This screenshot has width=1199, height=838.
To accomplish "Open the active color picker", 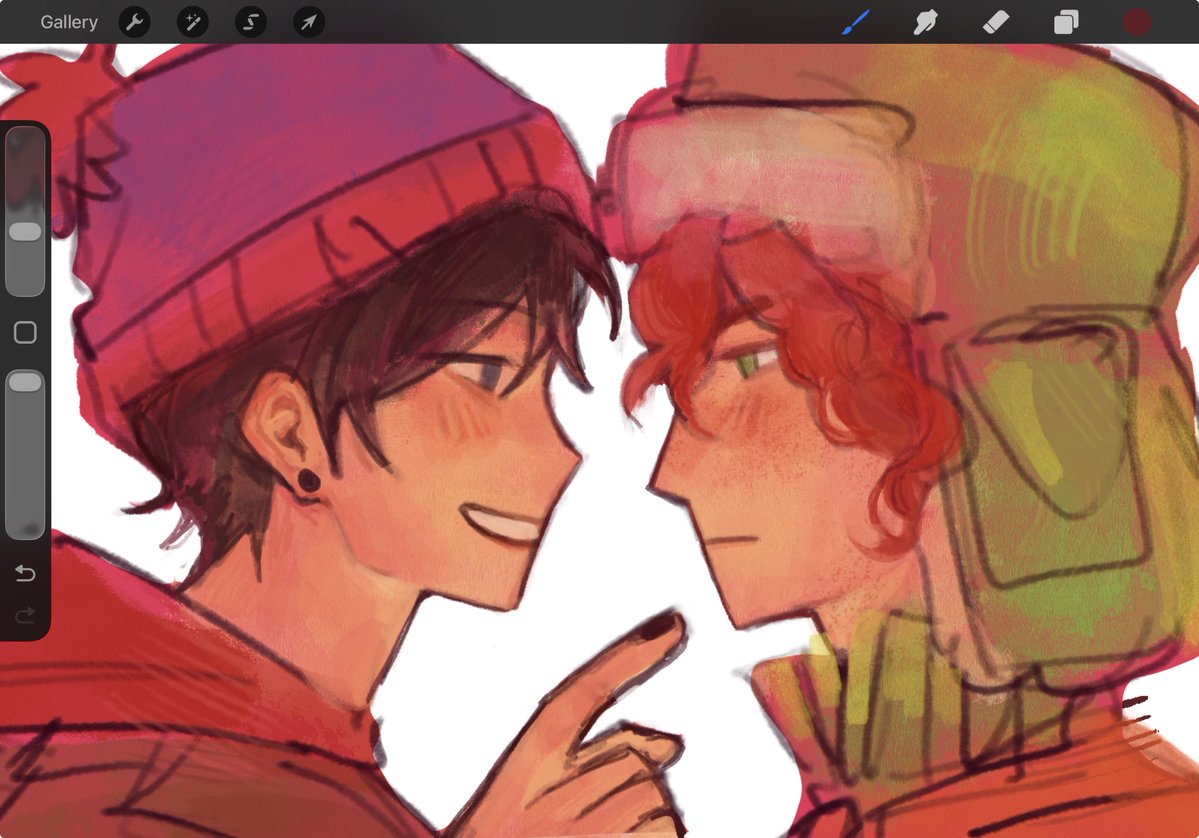I will [x=1137, y=22].
